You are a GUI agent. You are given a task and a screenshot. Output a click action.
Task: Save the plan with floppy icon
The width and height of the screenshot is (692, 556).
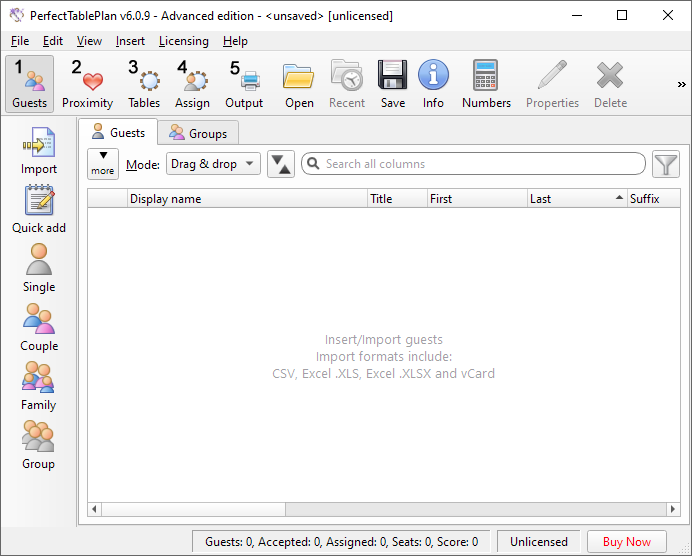(x=393, y=84)
